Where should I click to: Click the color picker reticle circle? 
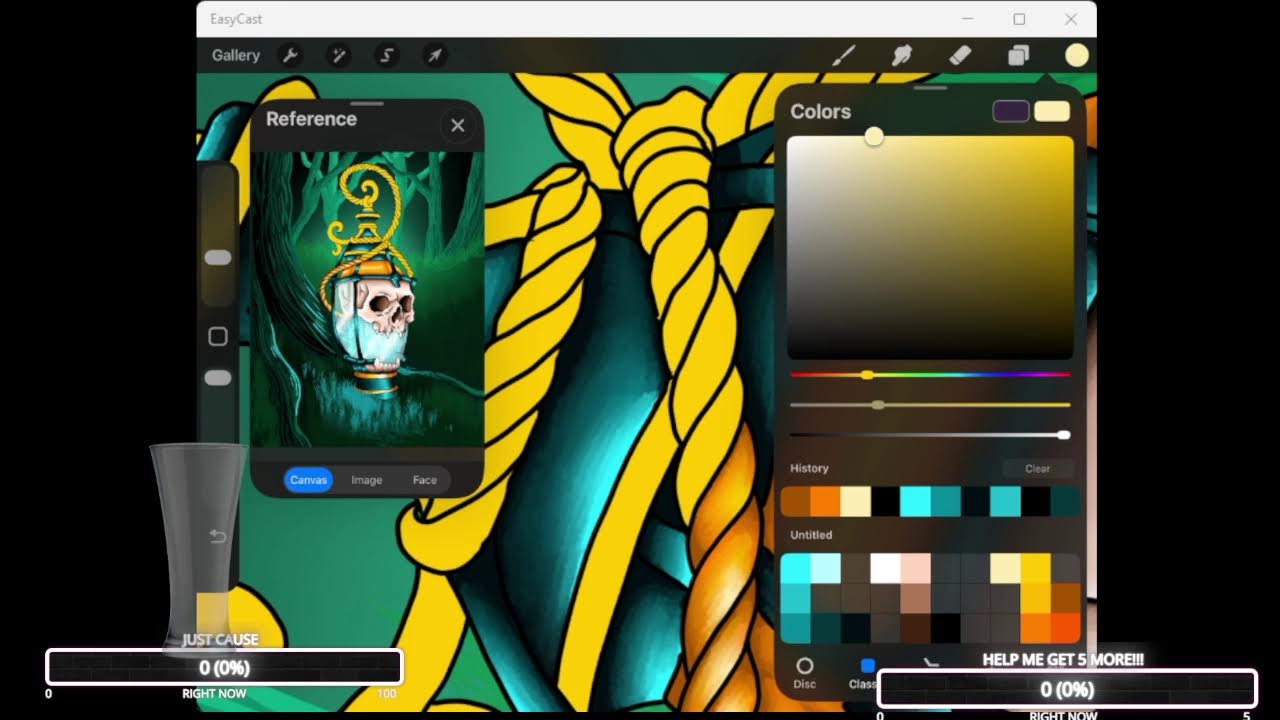pos(874,136)
